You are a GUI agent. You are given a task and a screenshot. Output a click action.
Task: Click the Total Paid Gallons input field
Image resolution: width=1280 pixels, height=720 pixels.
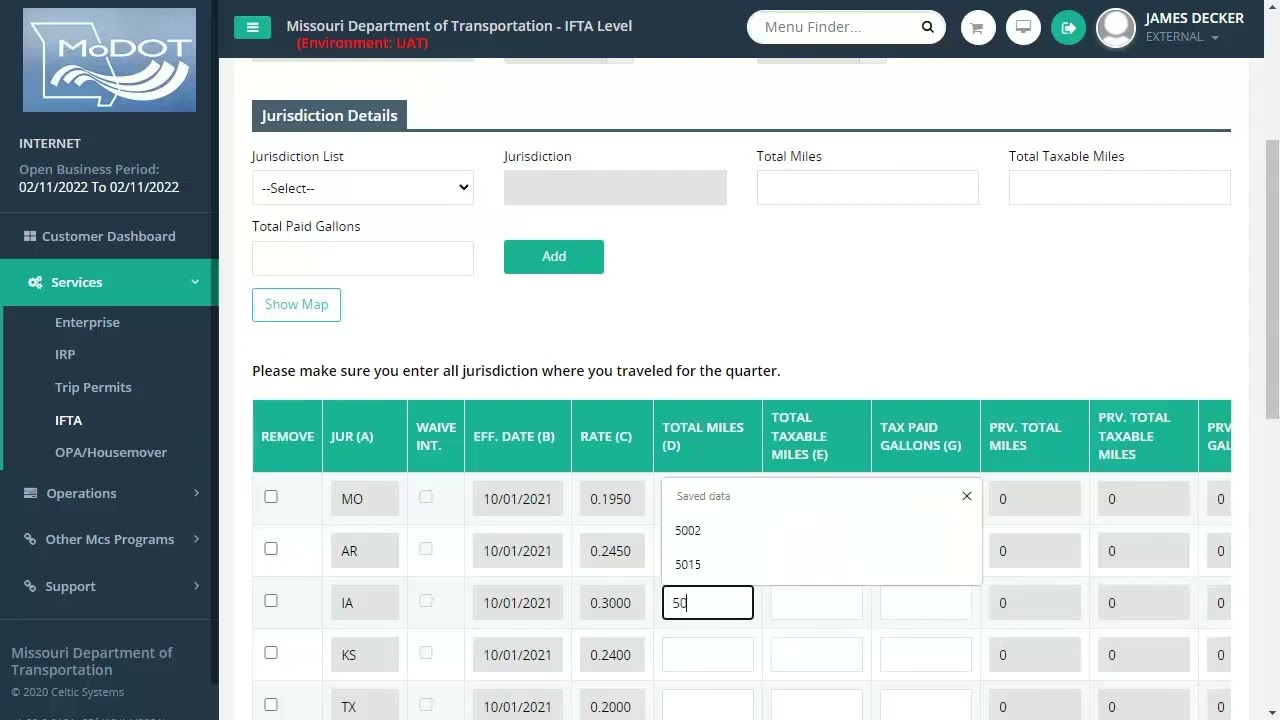click(x=362, y=258)
